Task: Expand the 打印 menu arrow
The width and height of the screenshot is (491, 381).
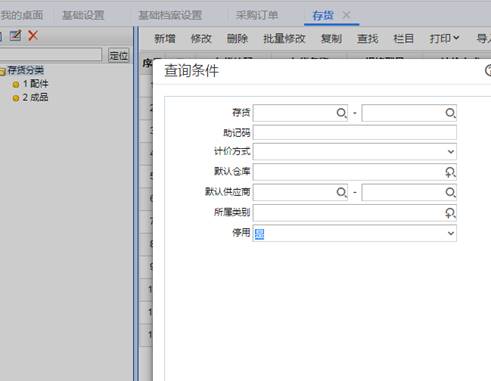Action: (x=456, y=38)
